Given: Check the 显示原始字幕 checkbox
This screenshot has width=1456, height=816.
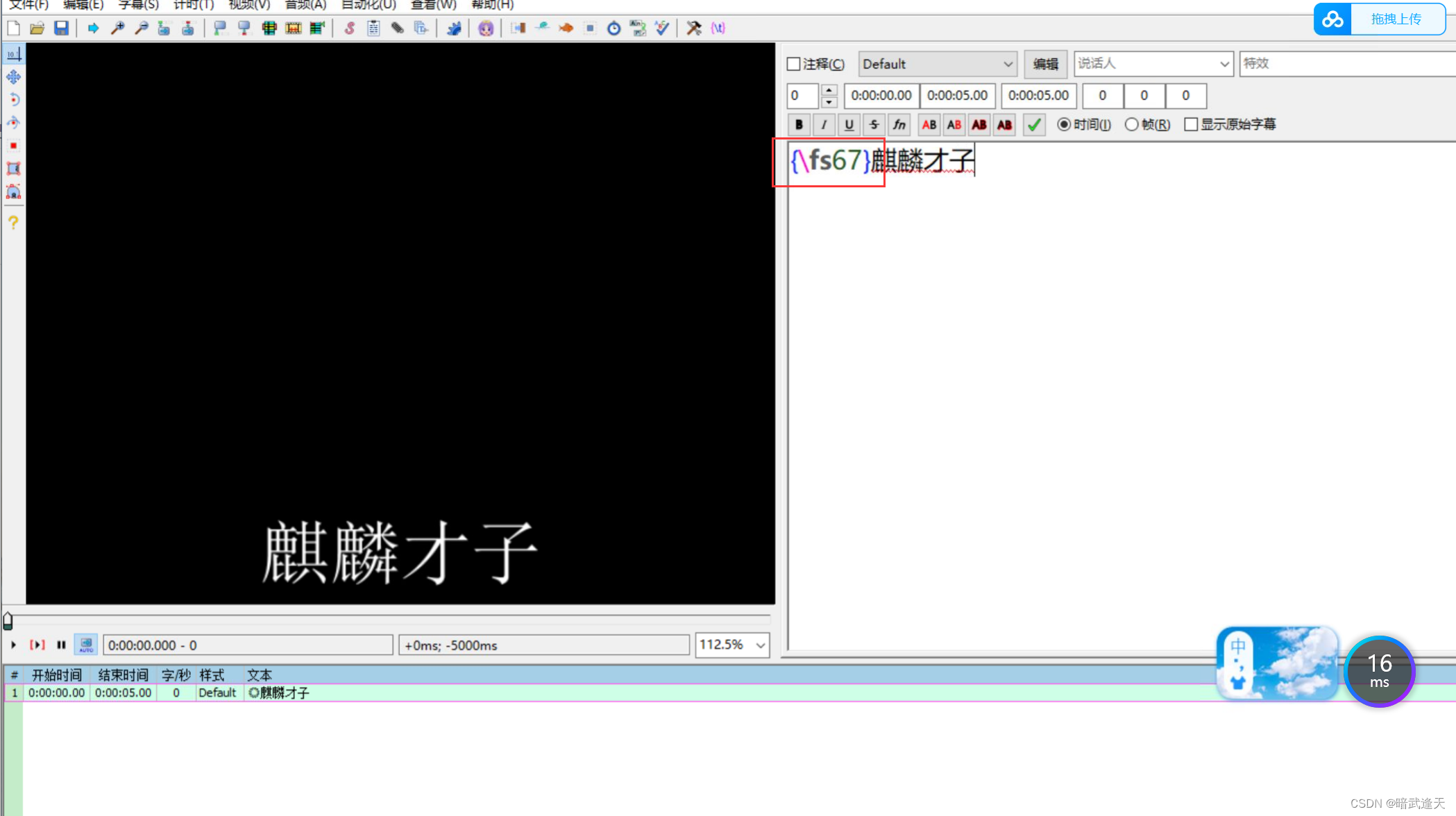Looking at the screenshot, I should point(1192,124).
